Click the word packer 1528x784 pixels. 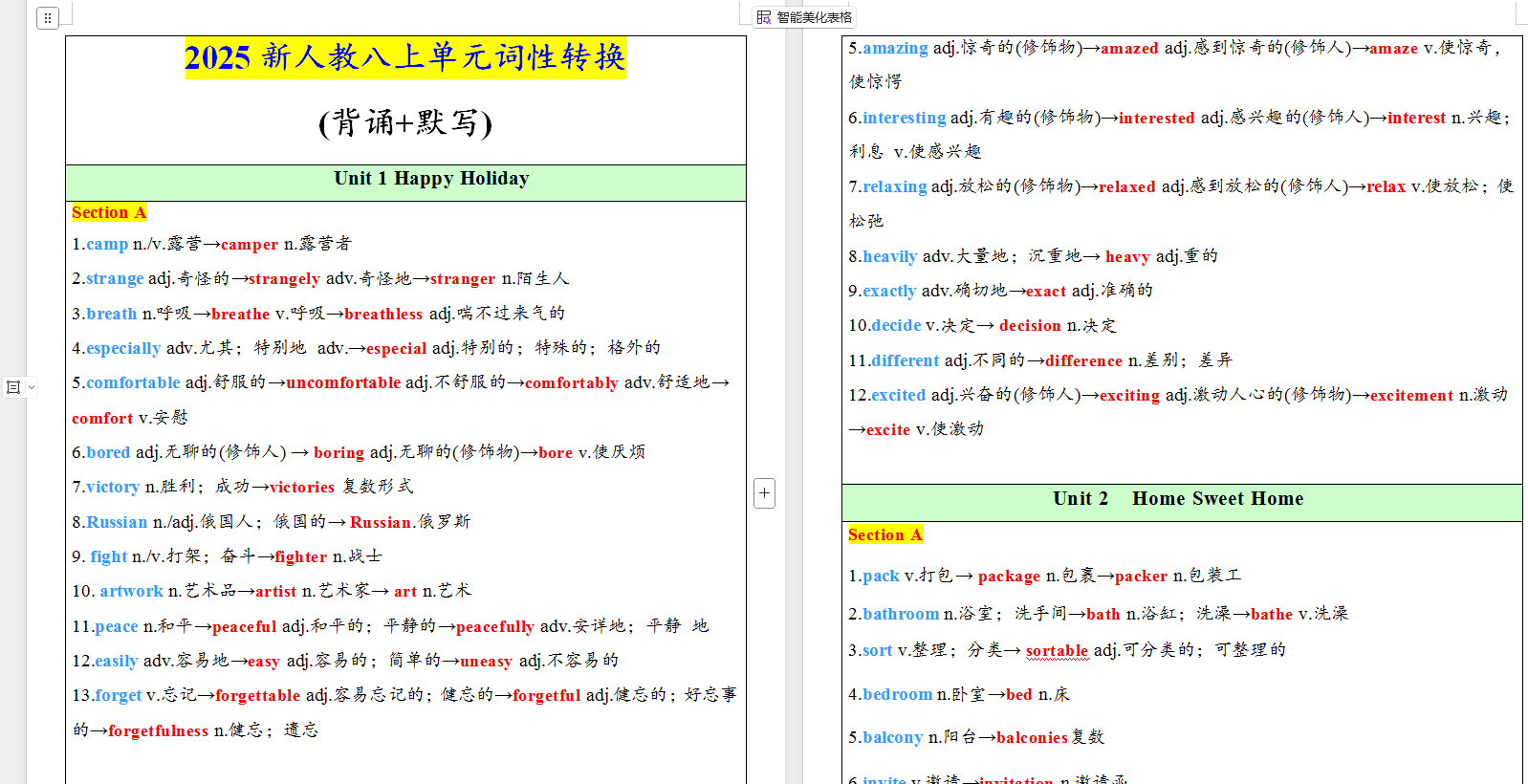pyautogui.click(x=1141, y=577)
